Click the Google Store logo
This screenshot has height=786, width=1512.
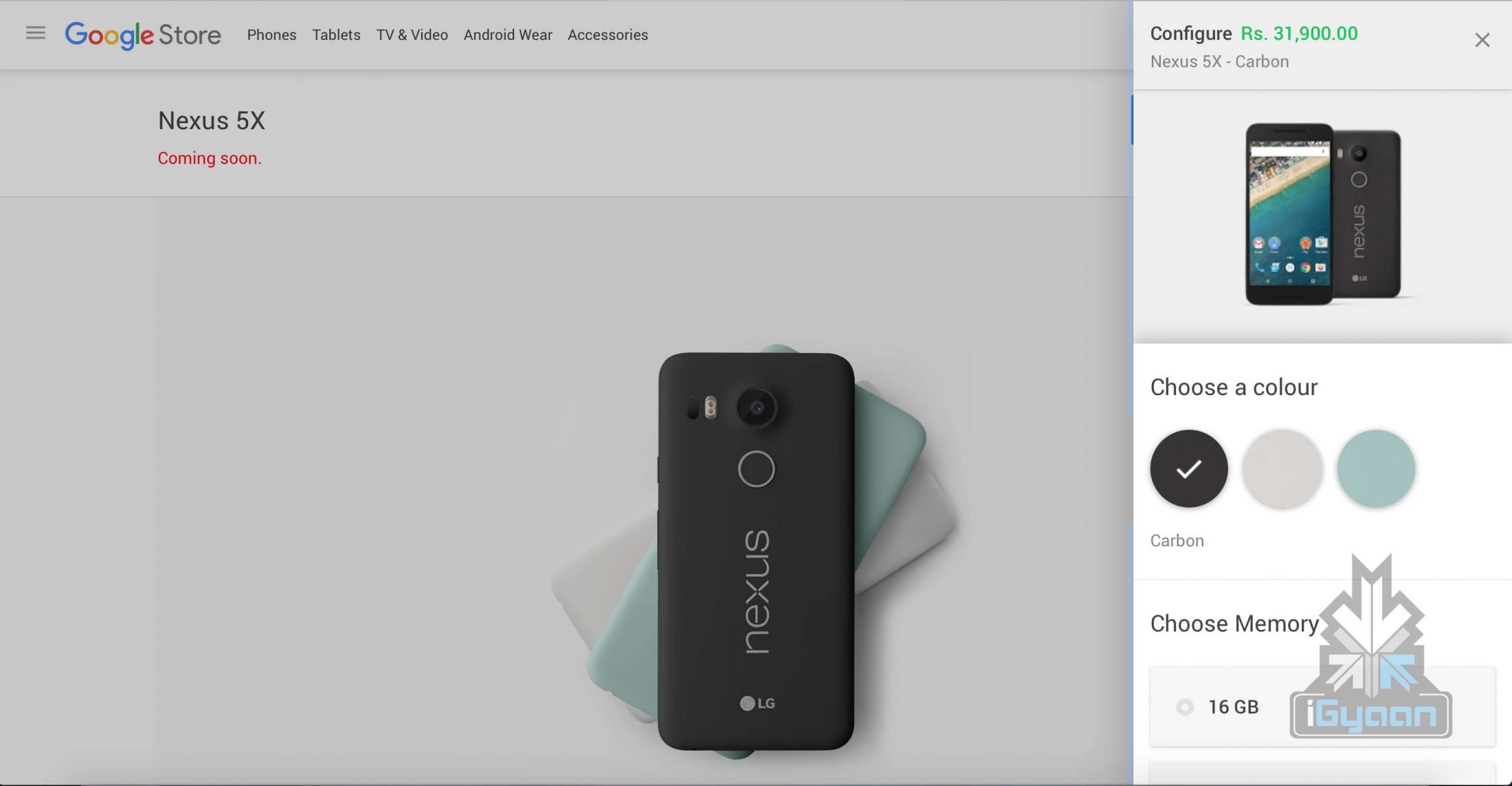pos(143,35)
